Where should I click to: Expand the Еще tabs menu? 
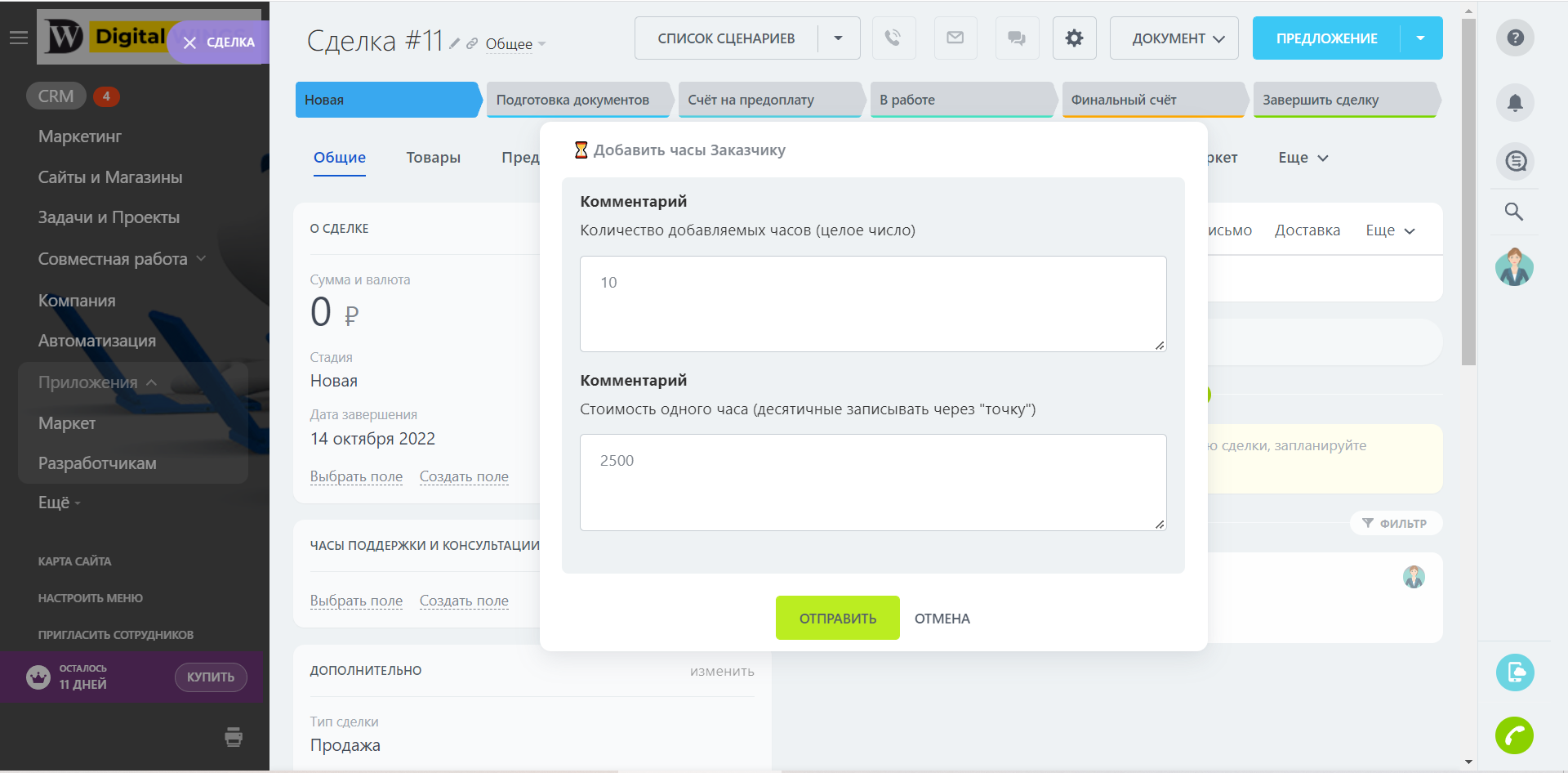(x=1303, y=158)
